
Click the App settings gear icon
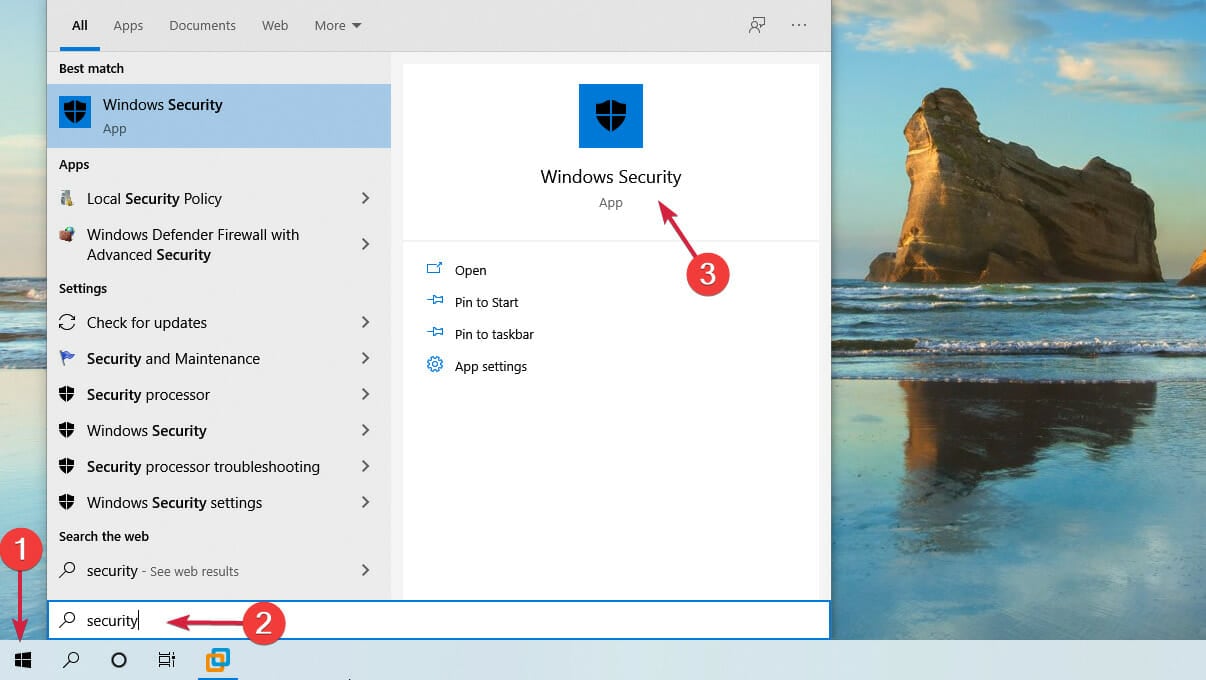tap(435, 365)
